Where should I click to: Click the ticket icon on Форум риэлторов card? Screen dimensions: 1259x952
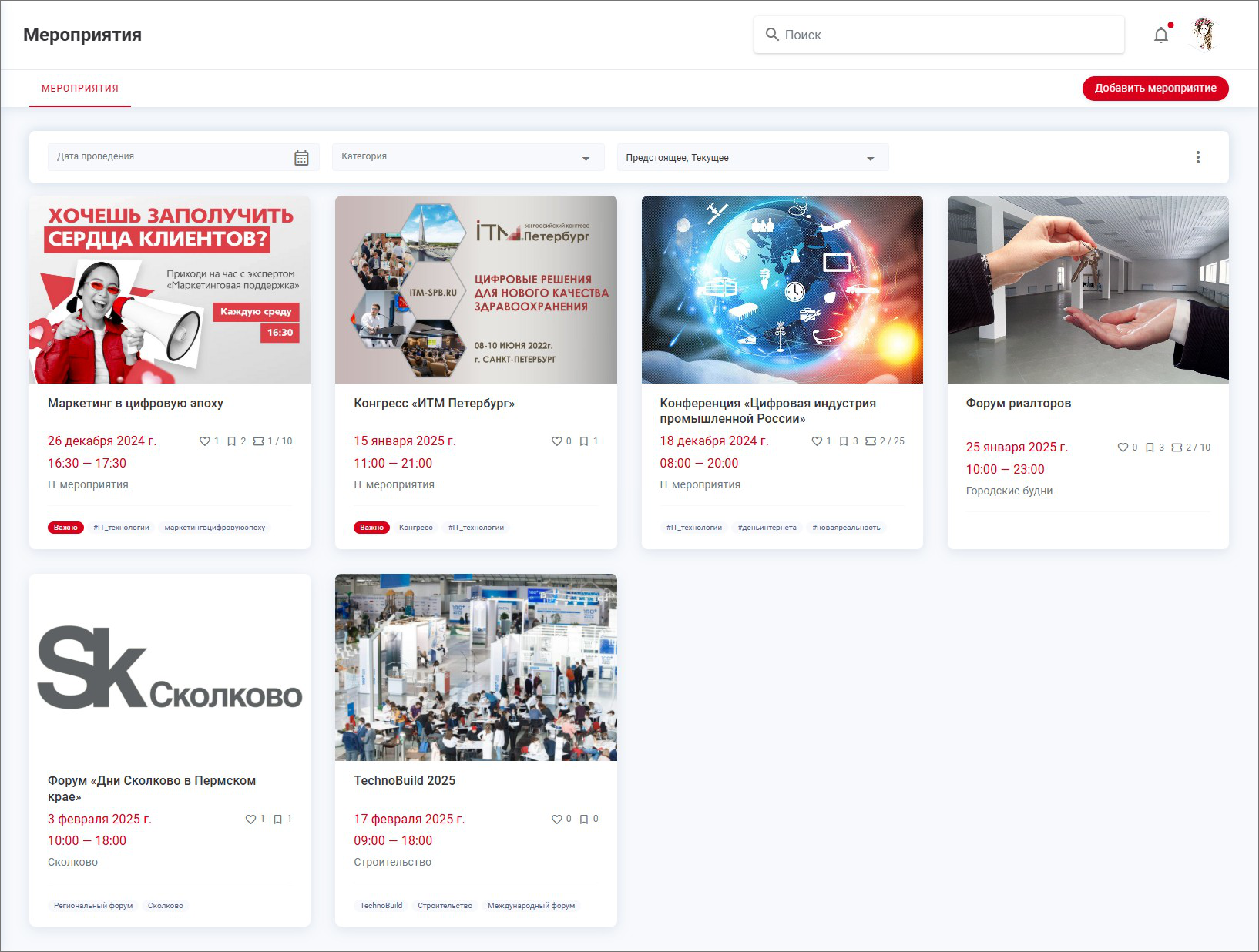(1177, 448)
